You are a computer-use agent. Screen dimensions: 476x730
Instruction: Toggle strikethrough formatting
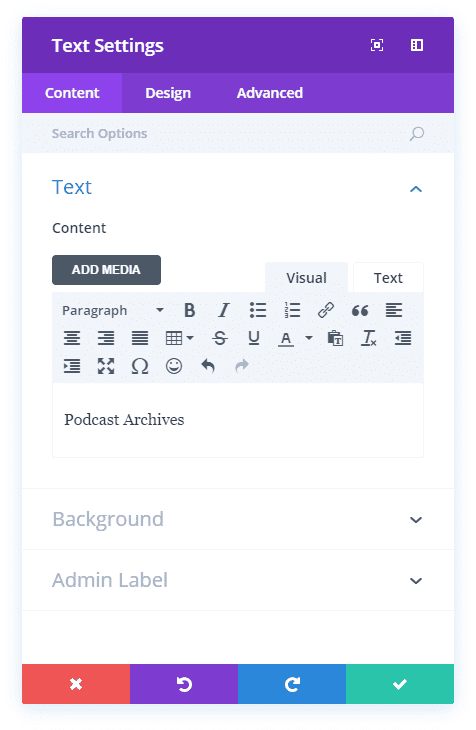coord(220,338)
